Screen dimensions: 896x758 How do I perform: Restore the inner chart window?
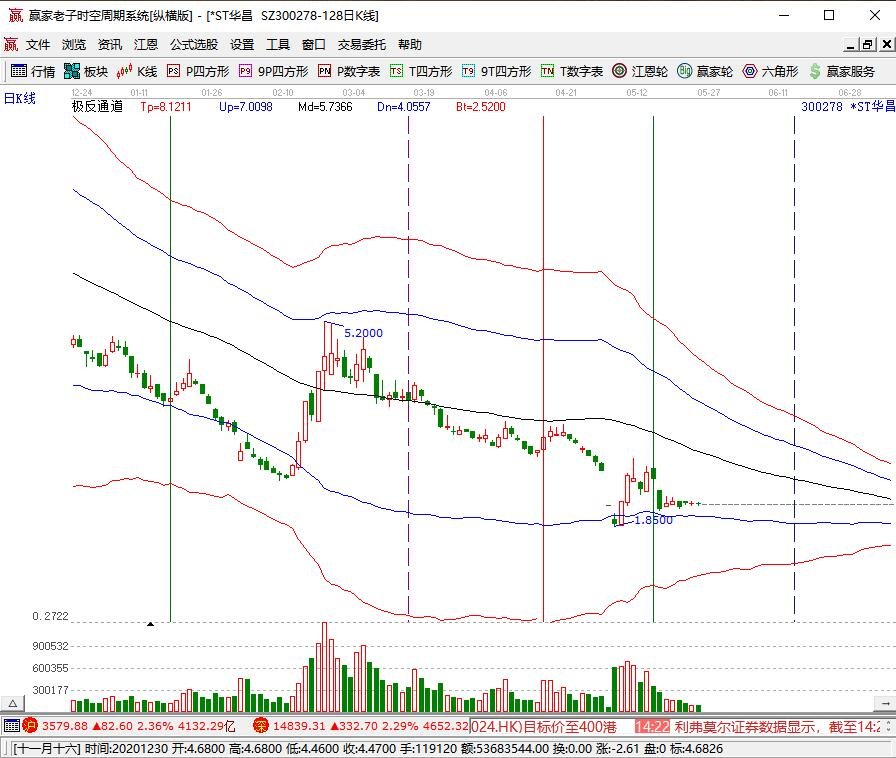click(868, 45)
